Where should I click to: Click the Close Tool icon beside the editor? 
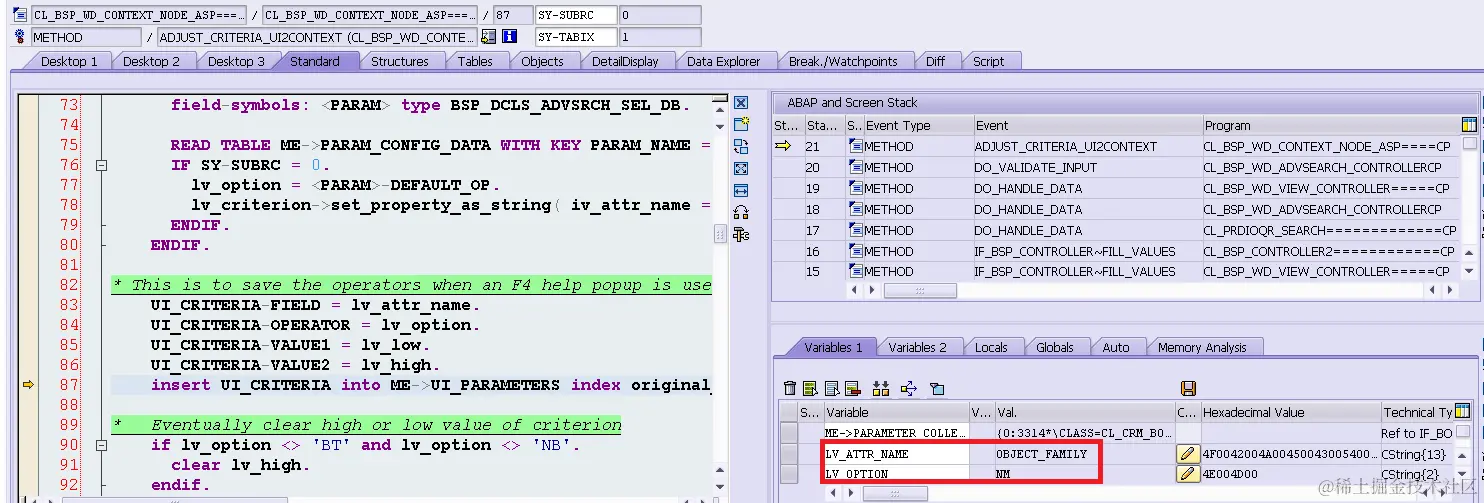point(741,102)
